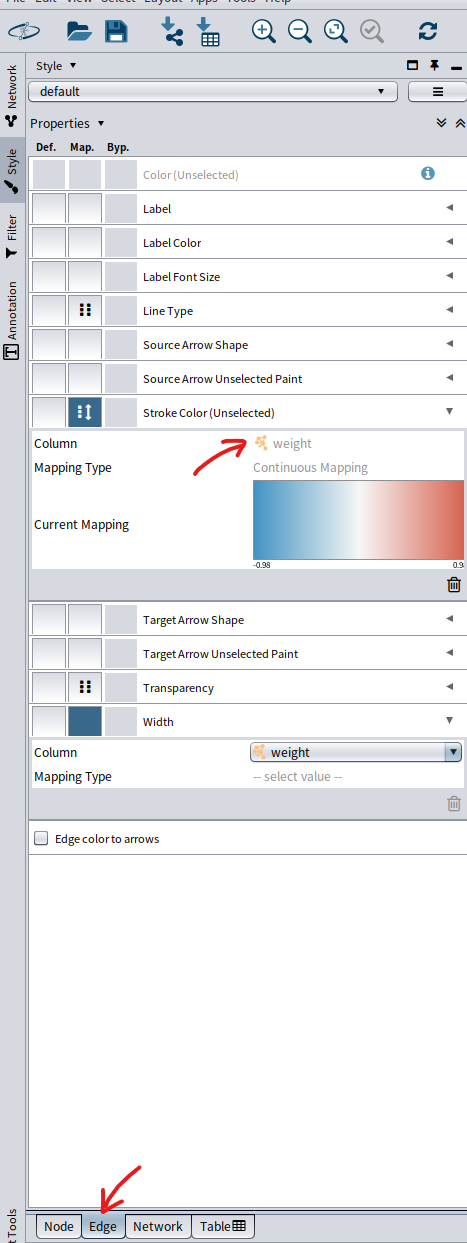Enable Edge color to arrows checkbox

(41, 839)
